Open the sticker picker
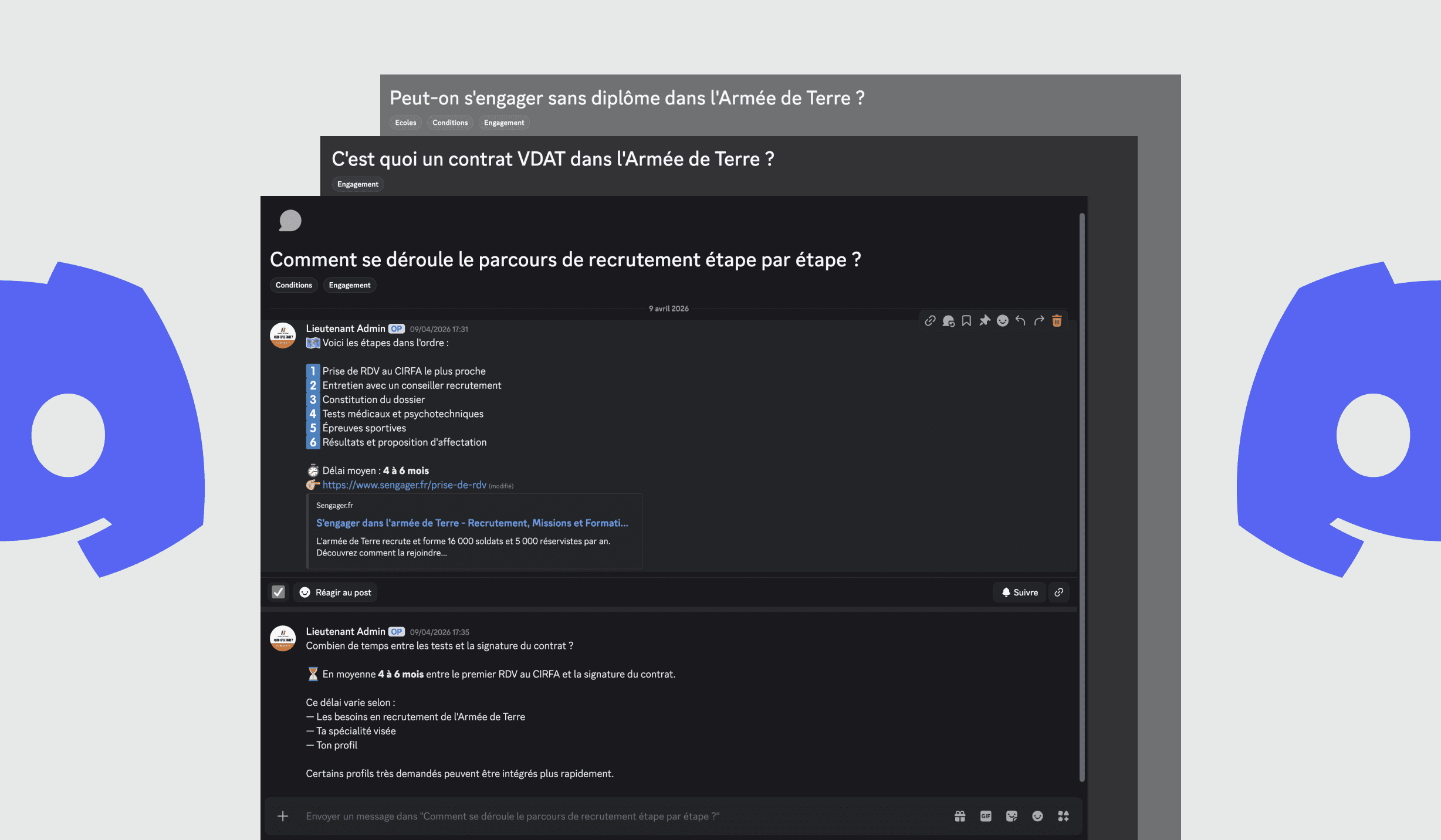Image resolution: width=1441 pixels, height=840 pixels. (x=1012, y=816)
